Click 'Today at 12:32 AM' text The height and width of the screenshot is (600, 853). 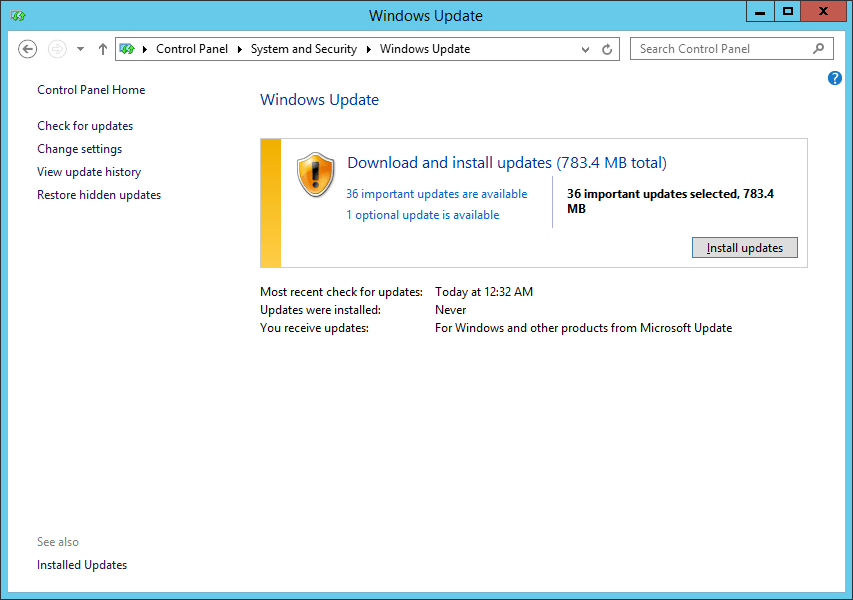[x=484, y=292]
